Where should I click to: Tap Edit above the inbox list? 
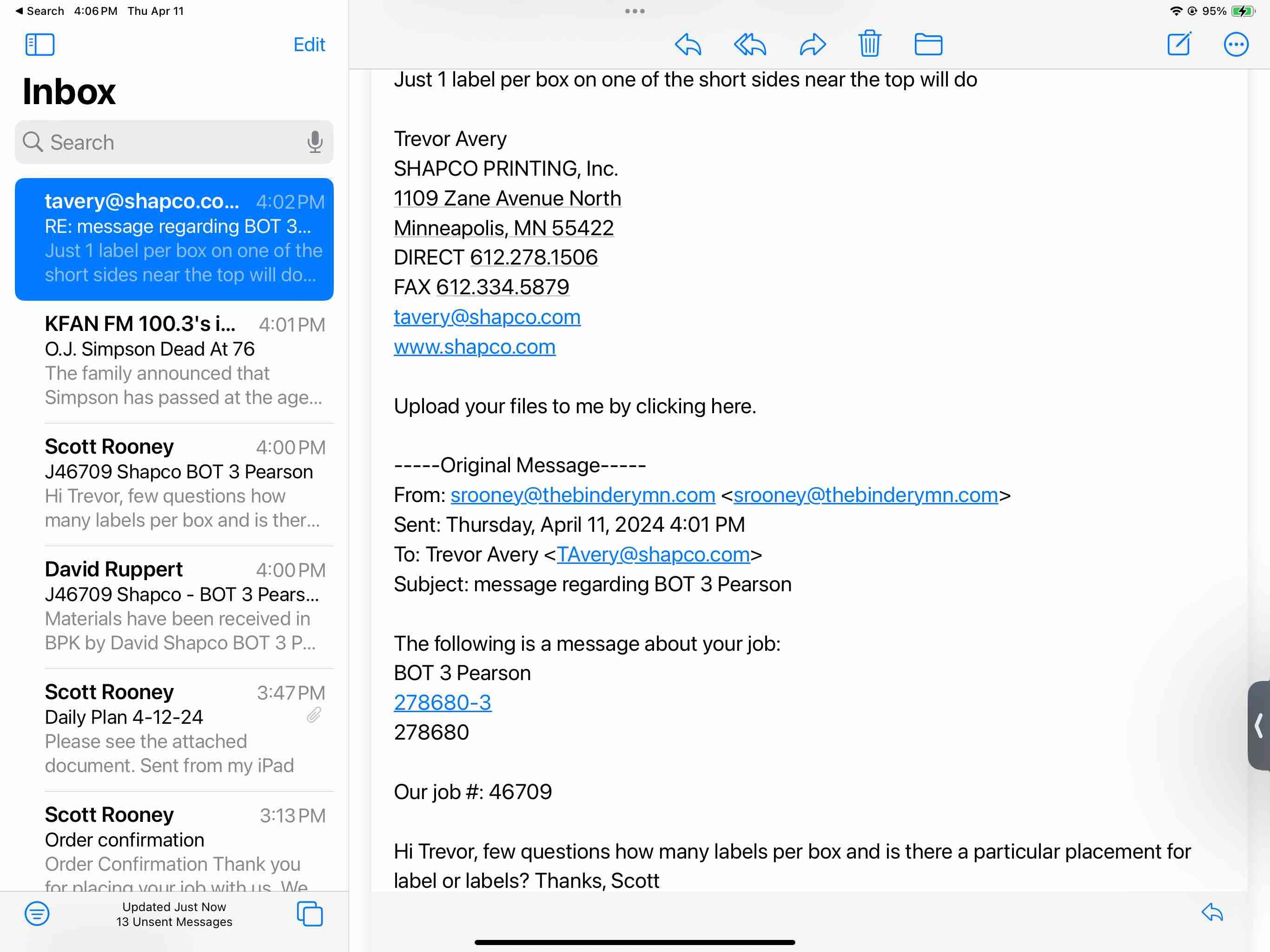click(309, 44)
